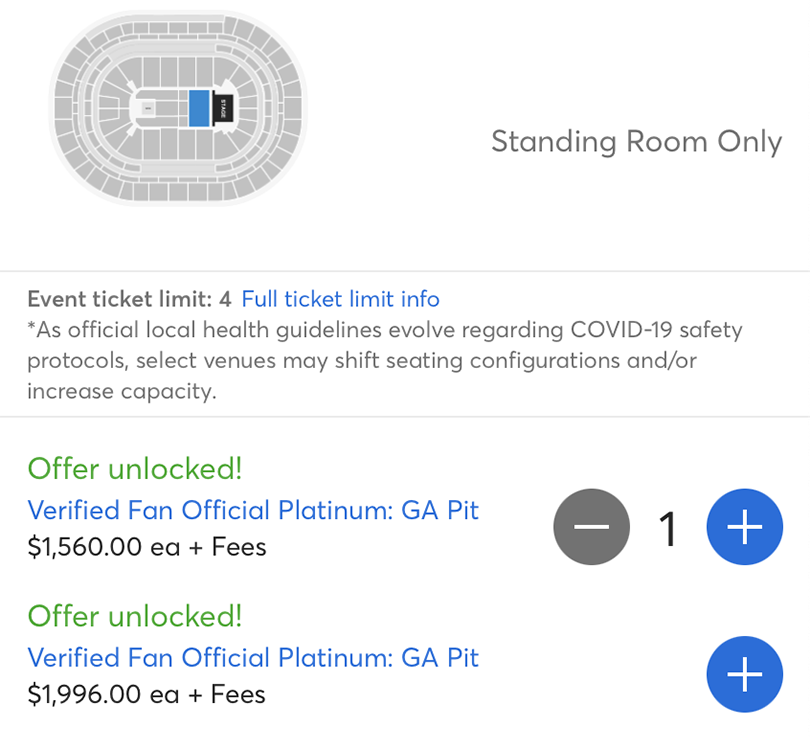The height and width of the screenshot is (737, 810).
Task: Click the Event ticket limit: 4 label
Action: pyautogui.click(x=129, y=299)
